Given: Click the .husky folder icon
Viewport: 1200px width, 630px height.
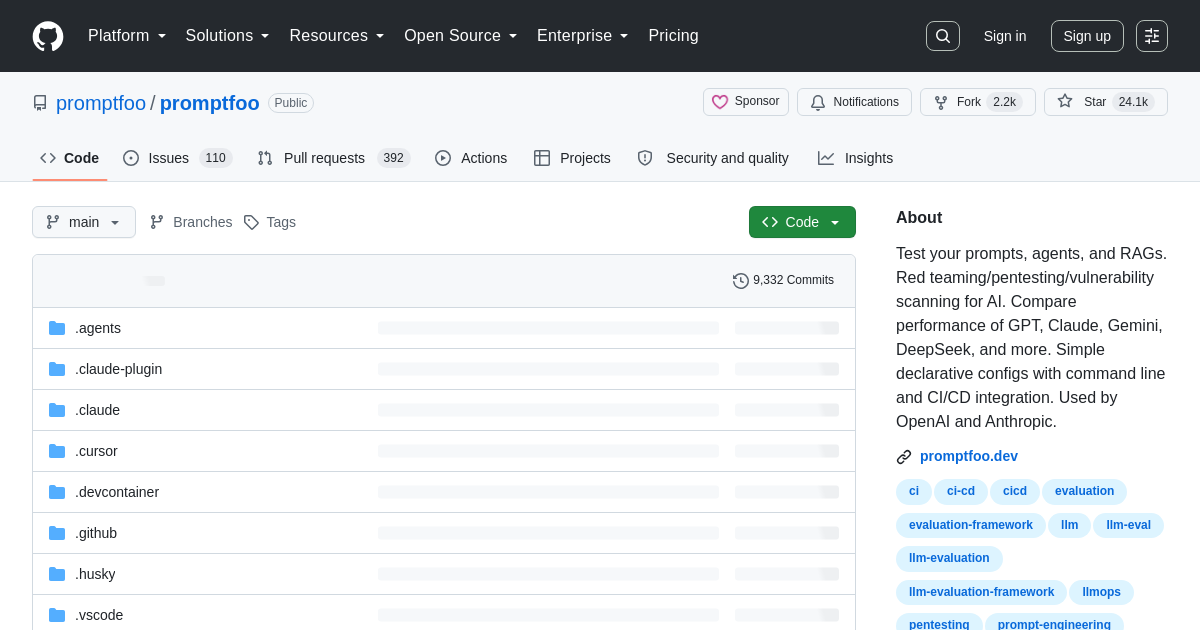Looking at the screenshot, I should pos(57,574).
